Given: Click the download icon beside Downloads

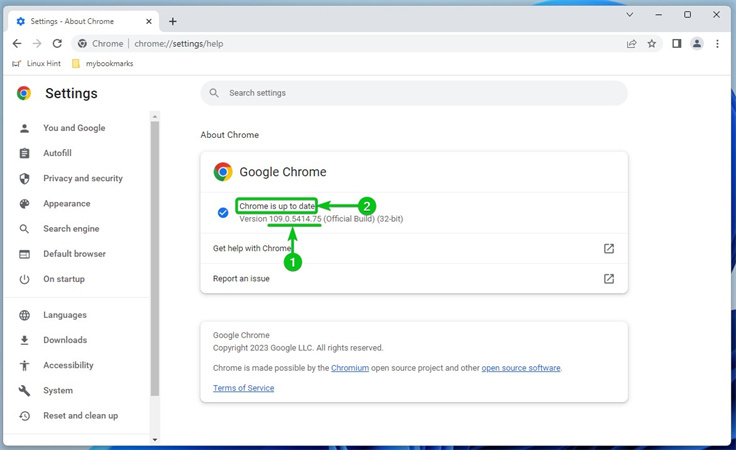Looking at the screenshot, I should point(24,340).
